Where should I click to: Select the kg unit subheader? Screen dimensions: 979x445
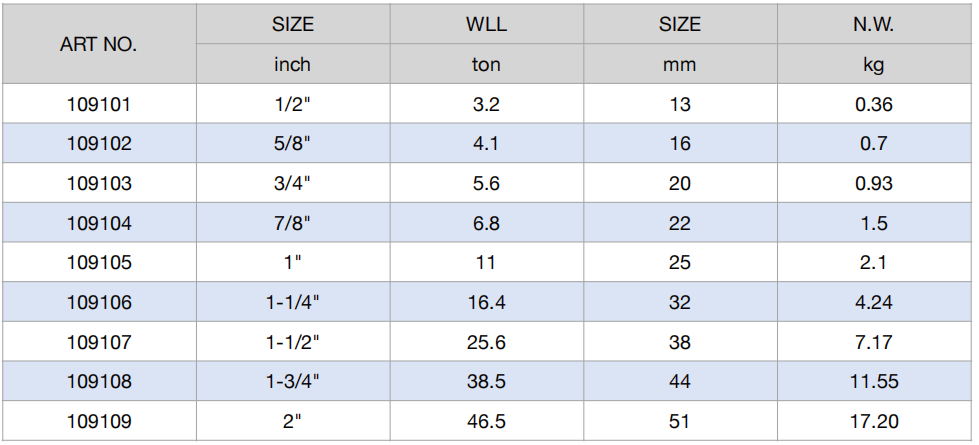pyautogui.click(x=873, y=65)
